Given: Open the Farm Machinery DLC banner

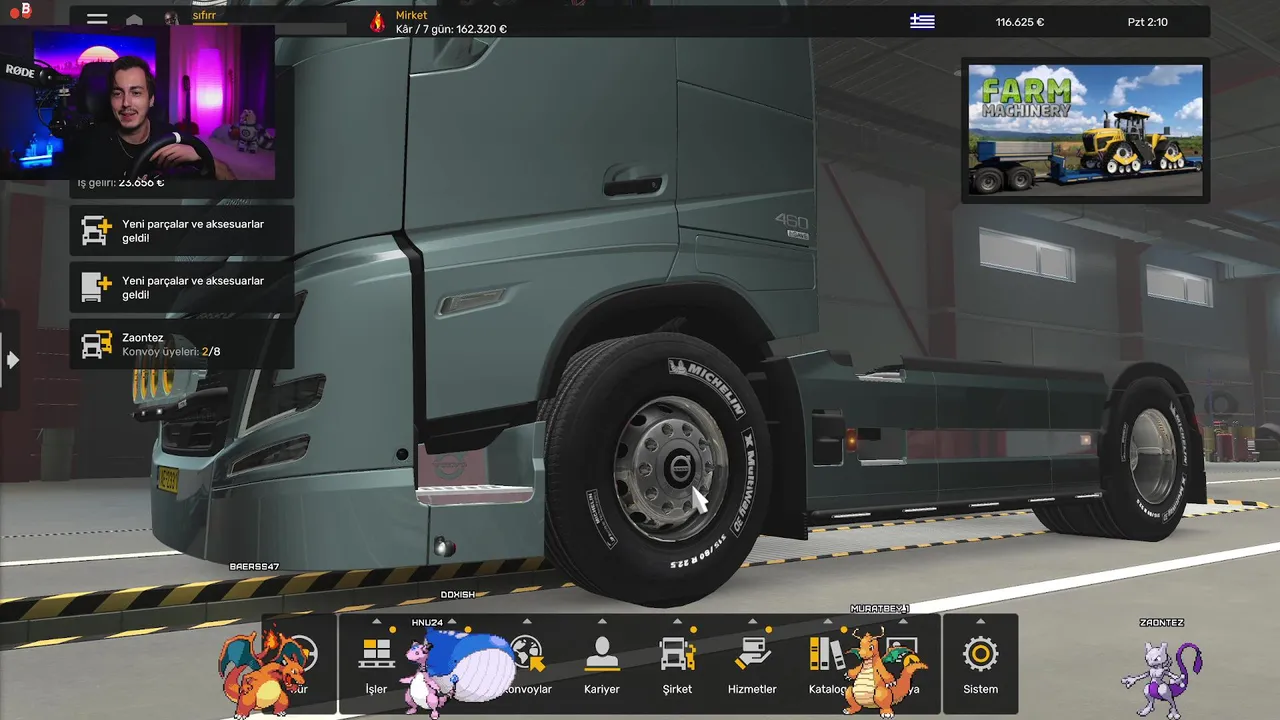Looking at the screenshot, I should (1085, 130).
